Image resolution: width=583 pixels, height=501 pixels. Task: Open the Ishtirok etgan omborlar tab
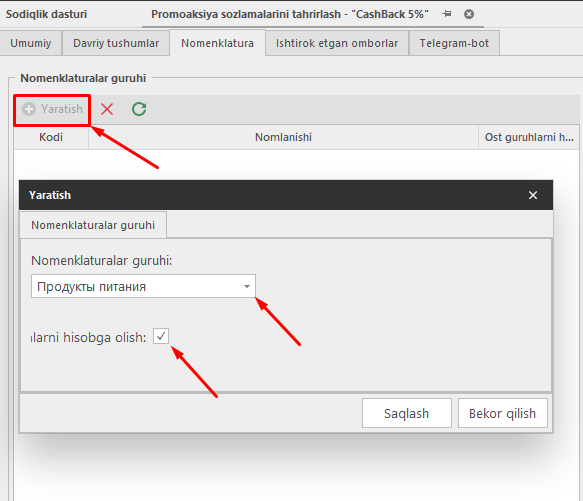coord(337,43)
